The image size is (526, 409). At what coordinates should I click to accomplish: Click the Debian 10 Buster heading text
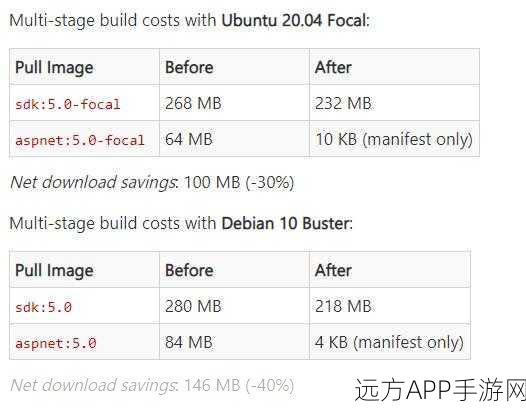pos(285,223)
